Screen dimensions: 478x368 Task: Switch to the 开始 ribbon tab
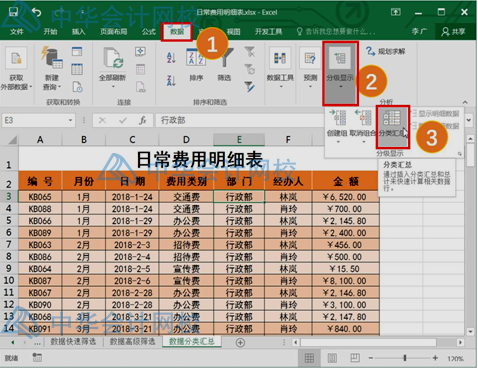[50, 32]
